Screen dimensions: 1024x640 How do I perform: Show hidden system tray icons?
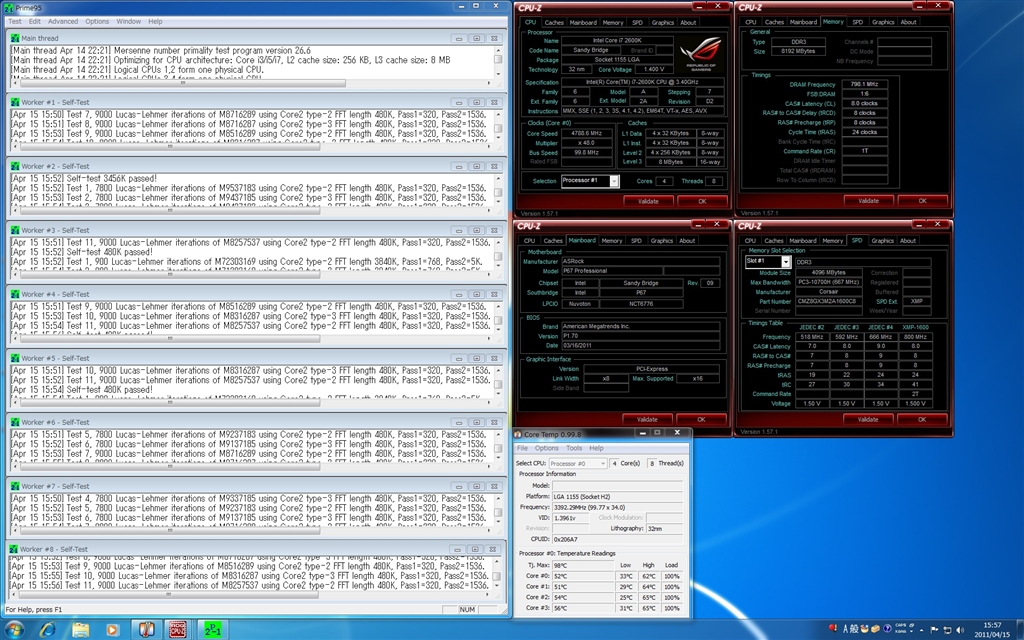[921, 630]
